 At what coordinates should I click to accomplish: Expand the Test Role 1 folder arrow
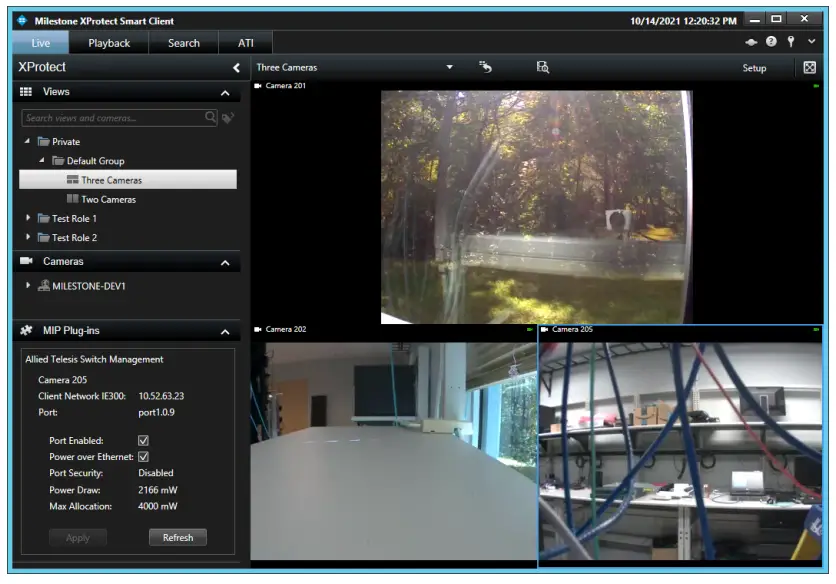click(28, 218)
